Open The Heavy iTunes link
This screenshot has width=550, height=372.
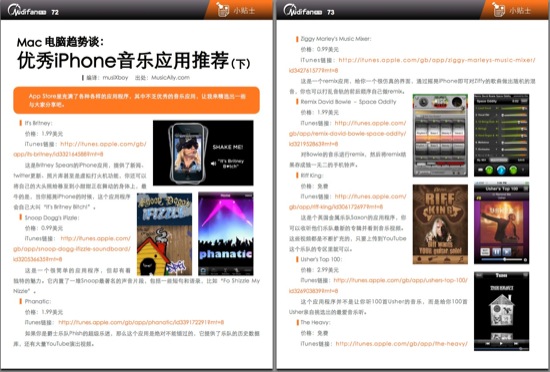pyautogui.click(x=401, y=344)
